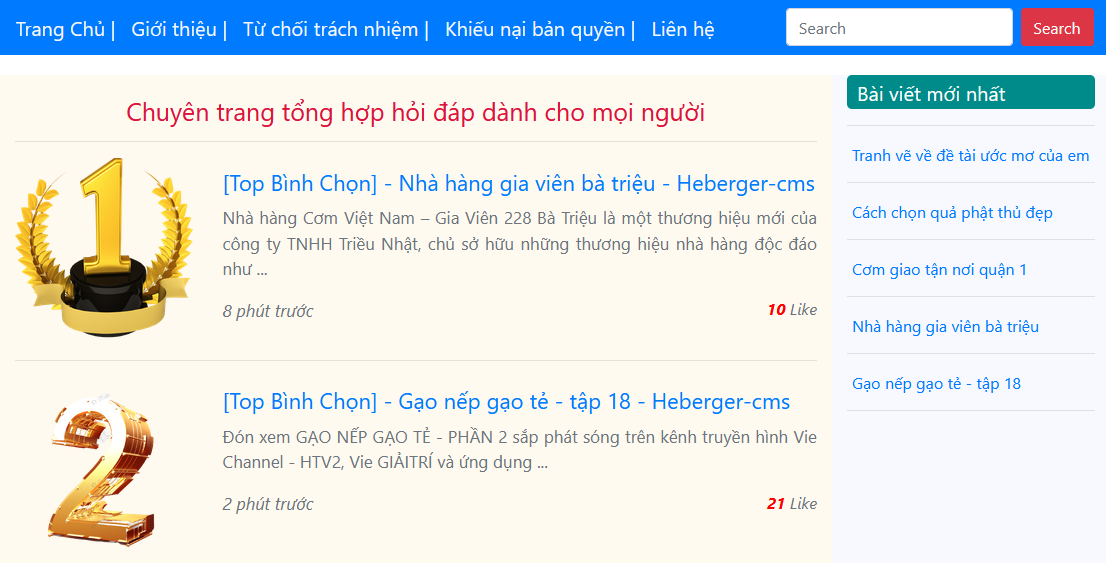Viewport: 1106px width, 563px height.
Task: Open sidebar link Tranh vẽ về đề tài ước mơ
Action: pyautogui.click(x=970, y=155)
